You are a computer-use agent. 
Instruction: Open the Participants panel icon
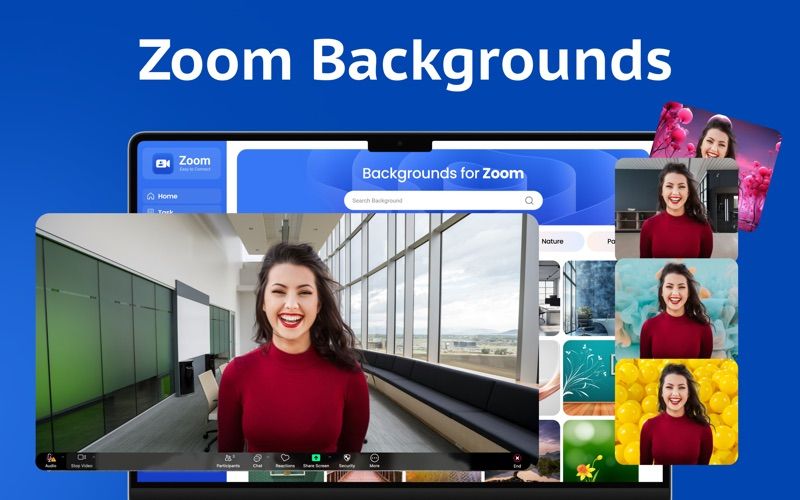(x=228, y=458)
